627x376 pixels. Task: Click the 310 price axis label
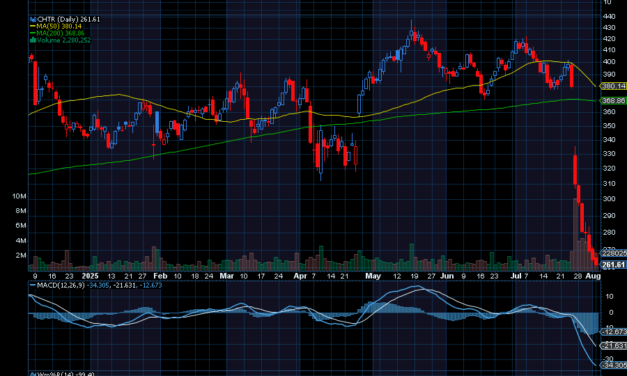point(609,184)
